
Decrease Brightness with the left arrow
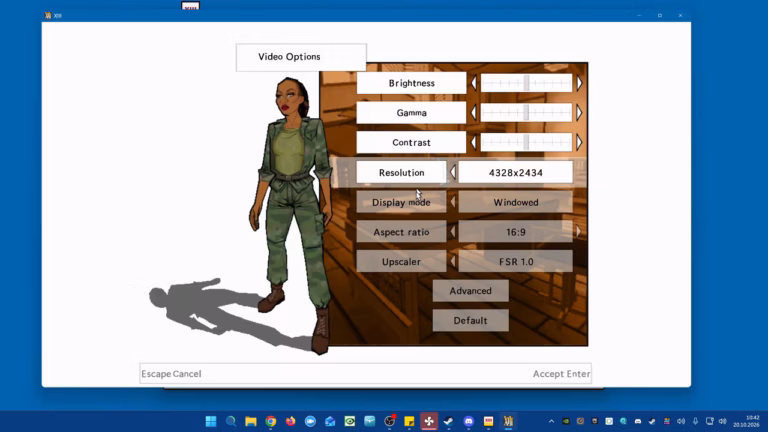474,83
